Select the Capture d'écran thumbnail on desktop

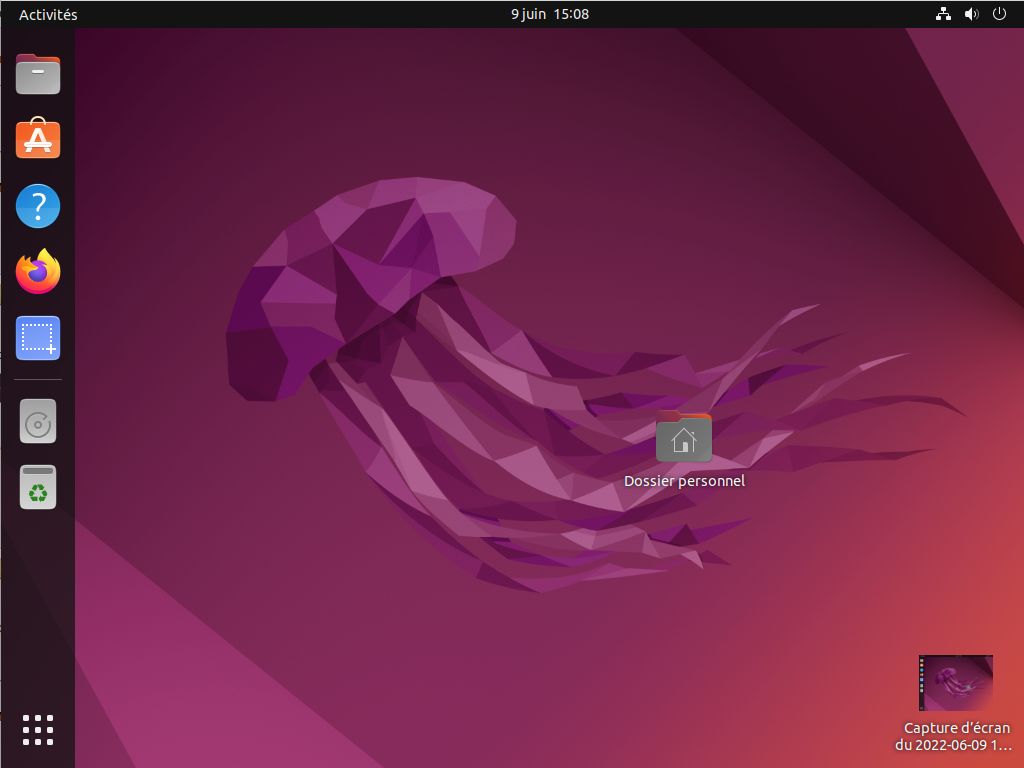pyautogui.click(x=955, y=683)
